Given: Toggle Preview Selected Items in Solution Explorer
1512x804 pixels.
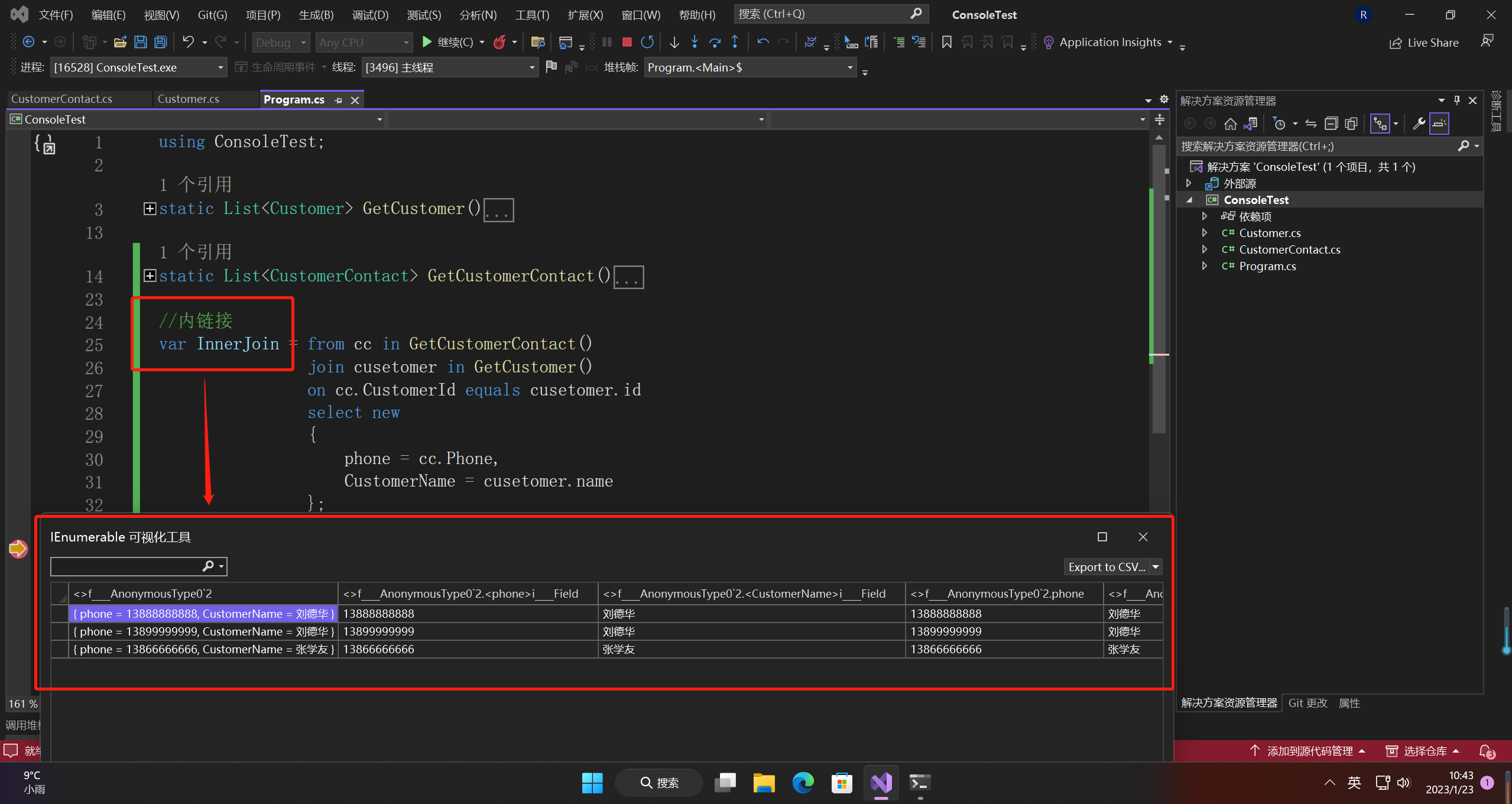Looking at the screenshot, I should pyautogui.click(x=1439, y=124).
